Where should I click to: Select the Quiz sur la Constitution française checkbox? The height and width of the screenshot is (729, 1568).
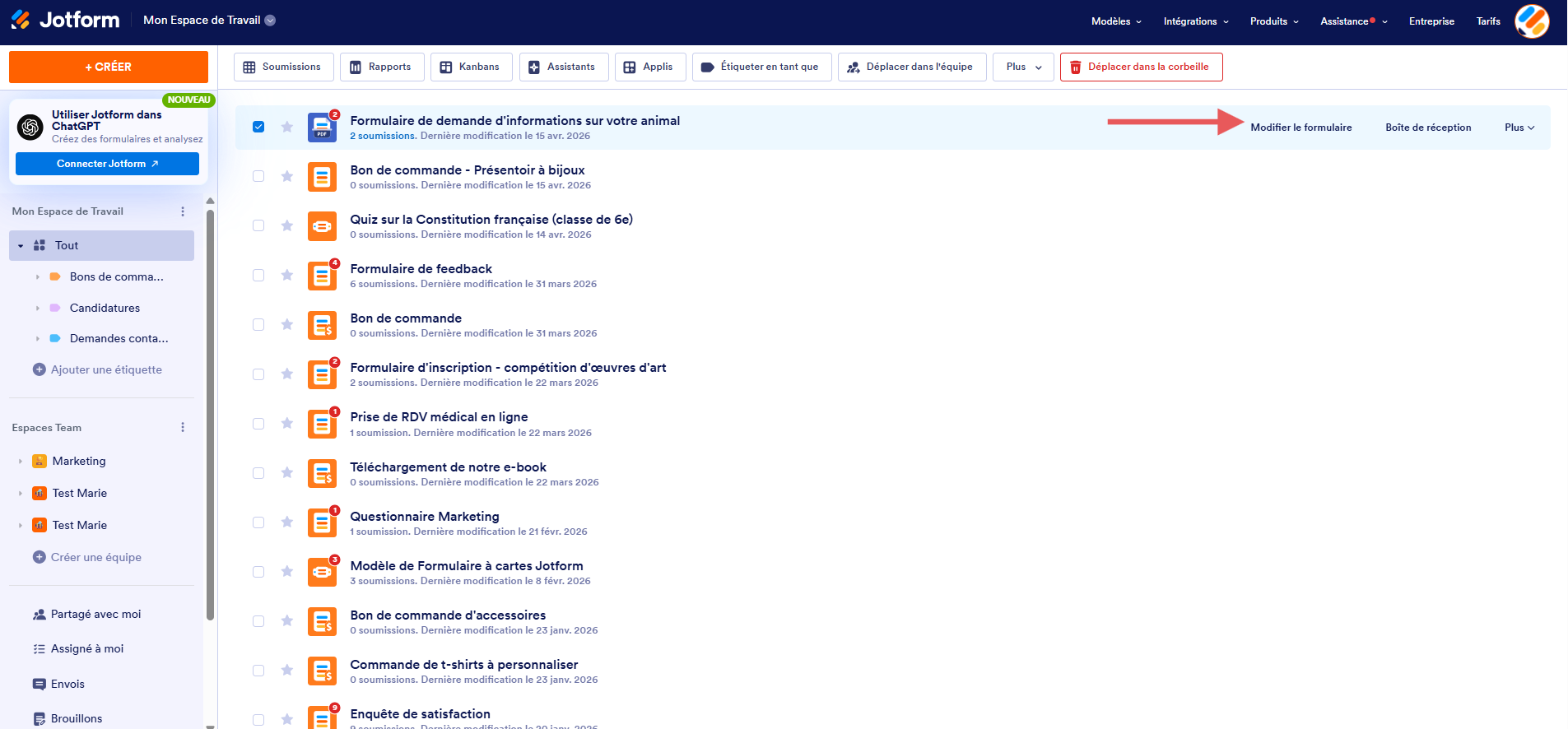(x=258, y=225)
